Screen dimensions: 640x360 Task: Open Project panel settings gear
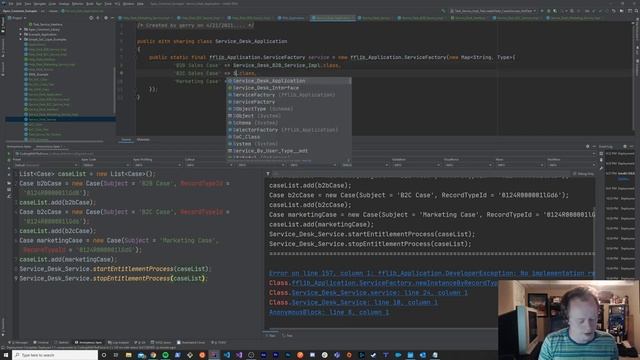click(106, 18)
